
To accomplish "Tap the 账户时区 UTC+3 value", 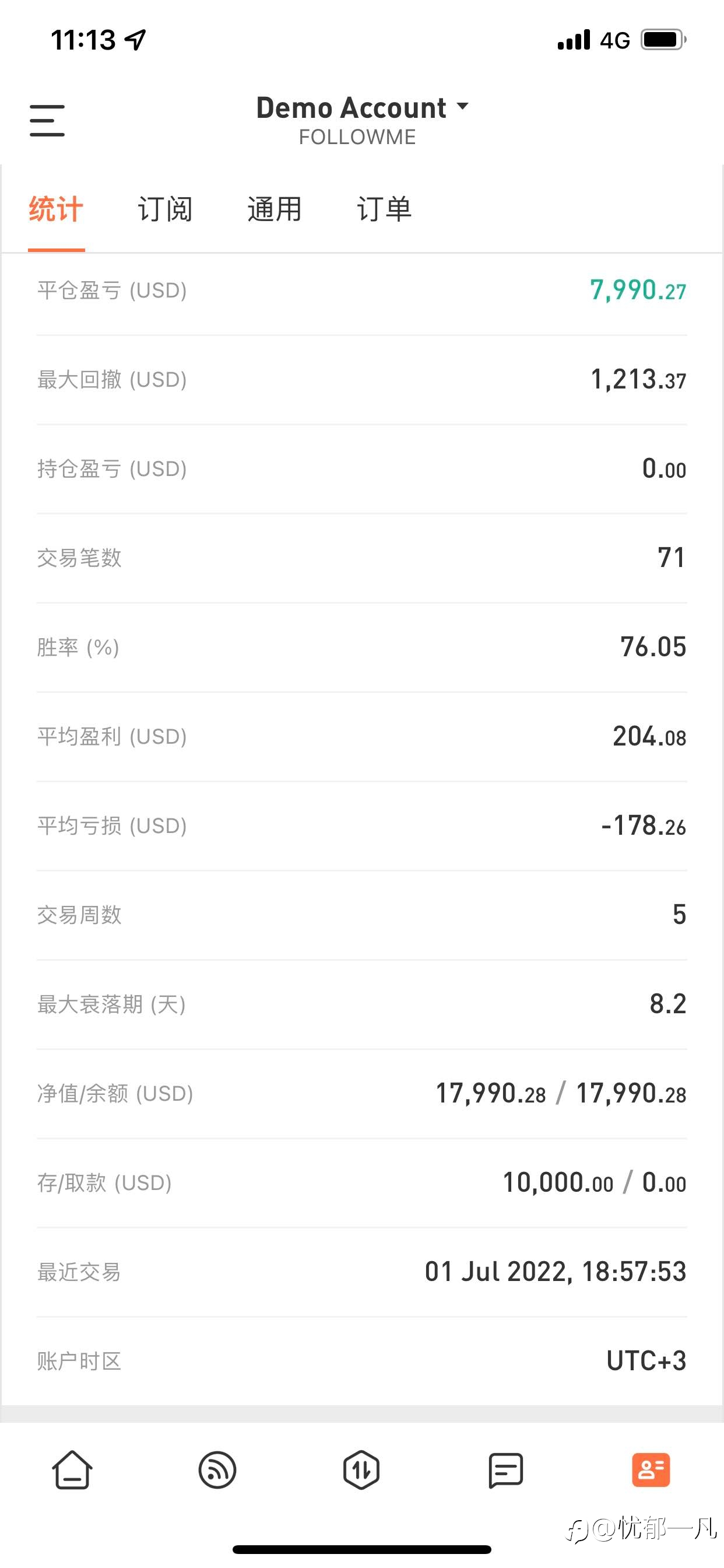I will point(646,1361).
